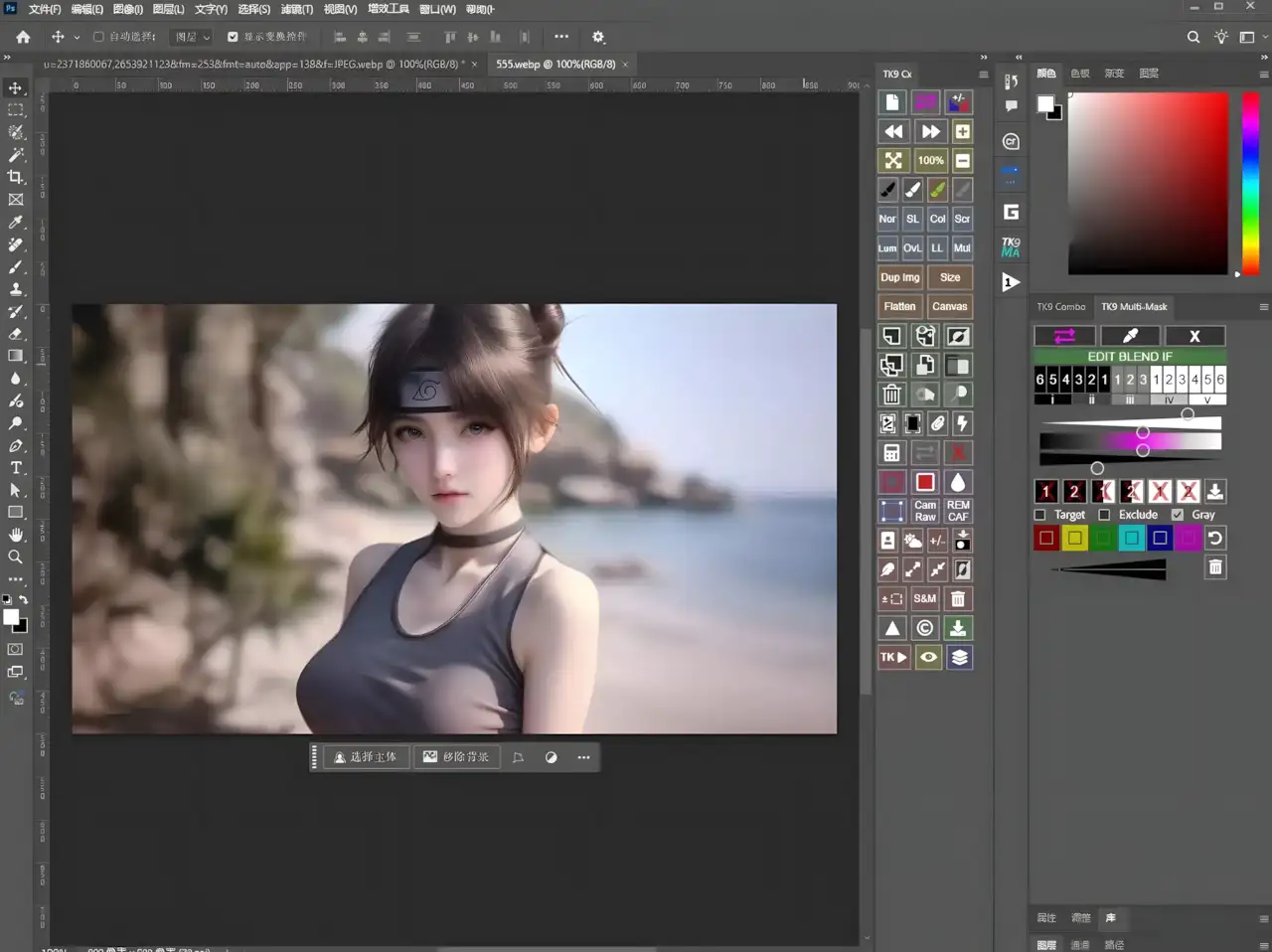Click the TK9 step-forward double arrow button
Image resolution: width=1272 pixels, height=952 pixels.
click(930, 131)
